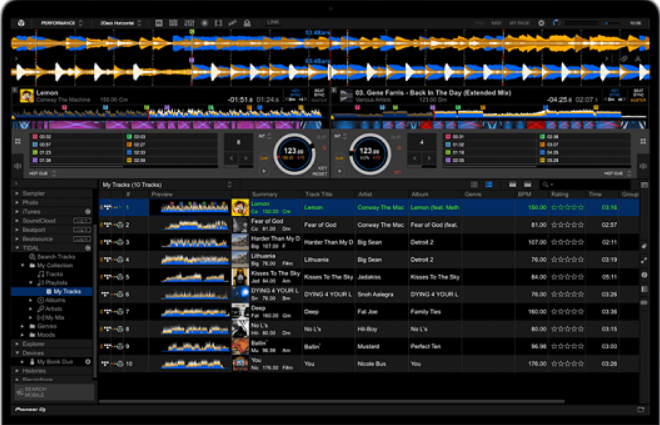This screenshot has width=660, height=425.
Task: Collapse the TIDAL tree item
Action: click(17, 248)
